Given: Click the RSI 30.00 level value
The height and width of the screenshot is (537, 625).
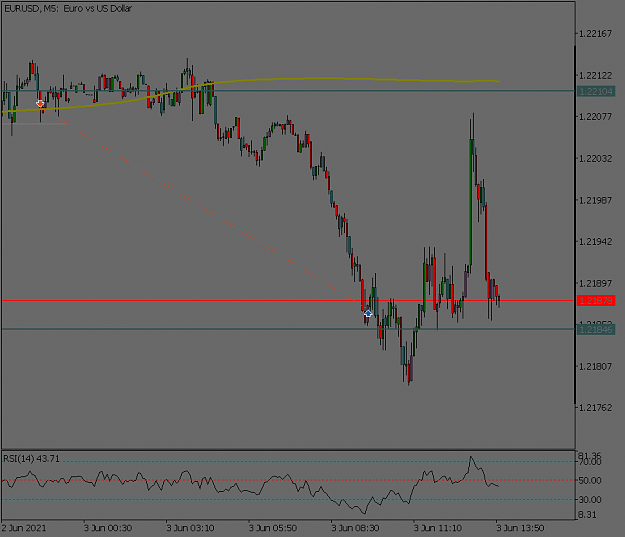Looking at the screenshot, I should point(590,500).
